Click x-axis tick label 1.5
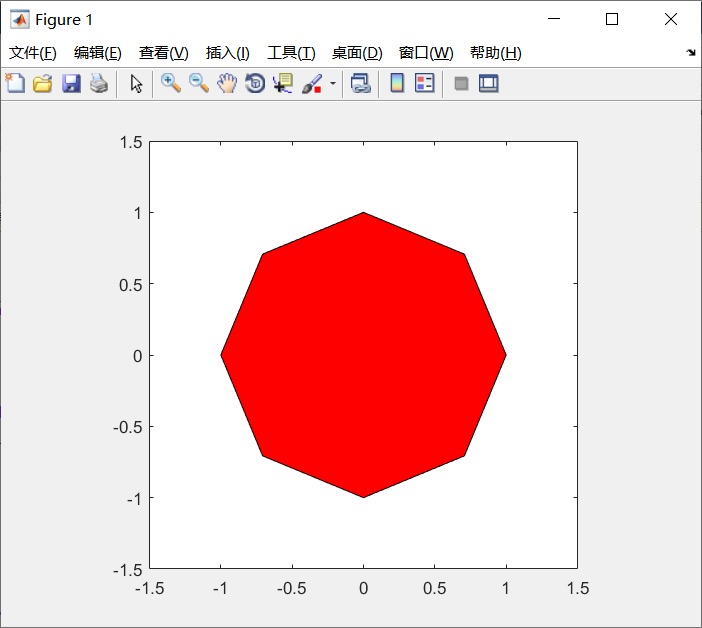Viewport: 702px width, 628px height. tap(578, 588)
